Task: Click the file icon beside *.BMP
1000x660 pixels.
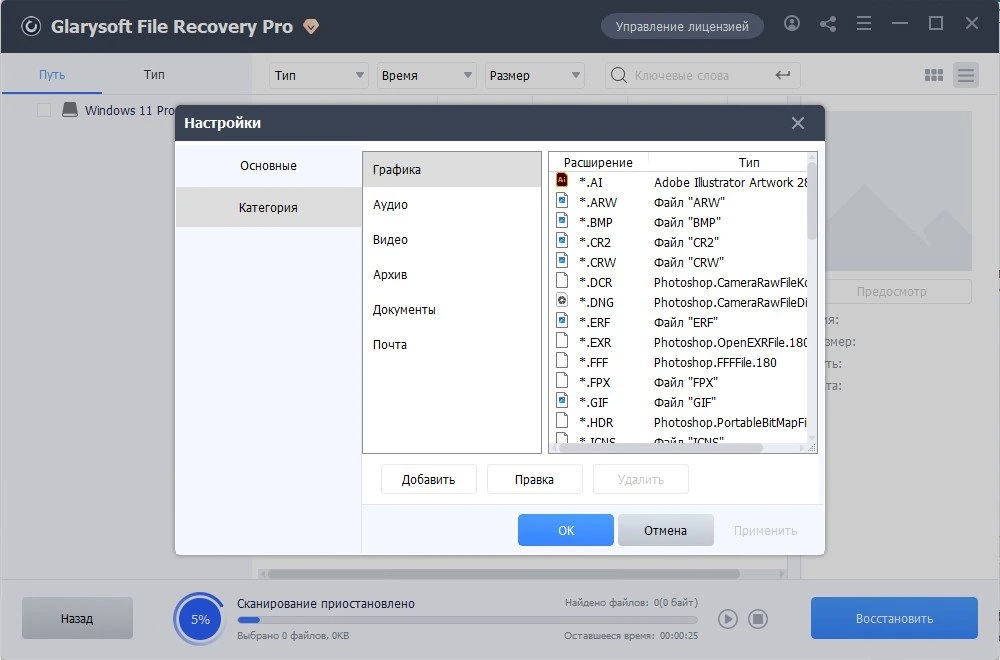Action: tap(562, 221)
